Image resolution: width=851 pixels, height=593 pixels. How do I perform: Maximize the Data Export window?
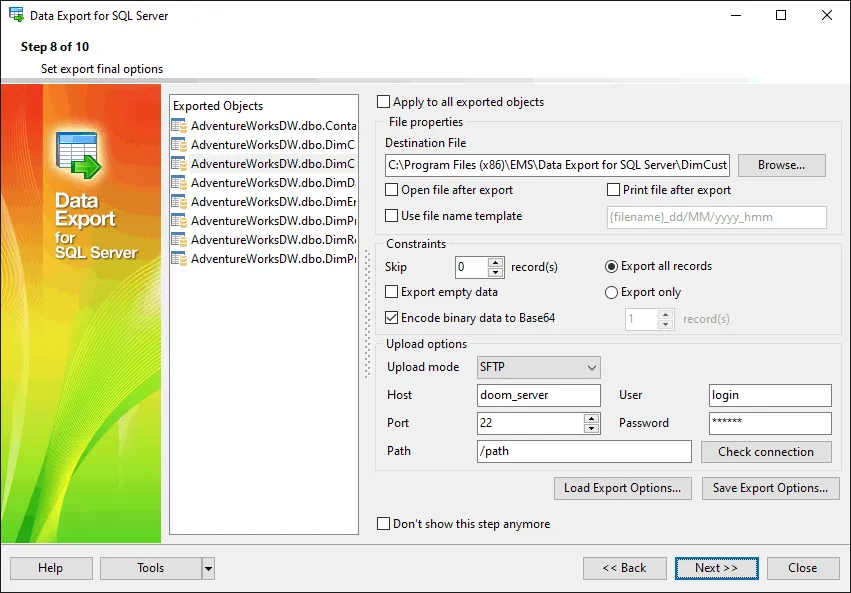(781, 15)
